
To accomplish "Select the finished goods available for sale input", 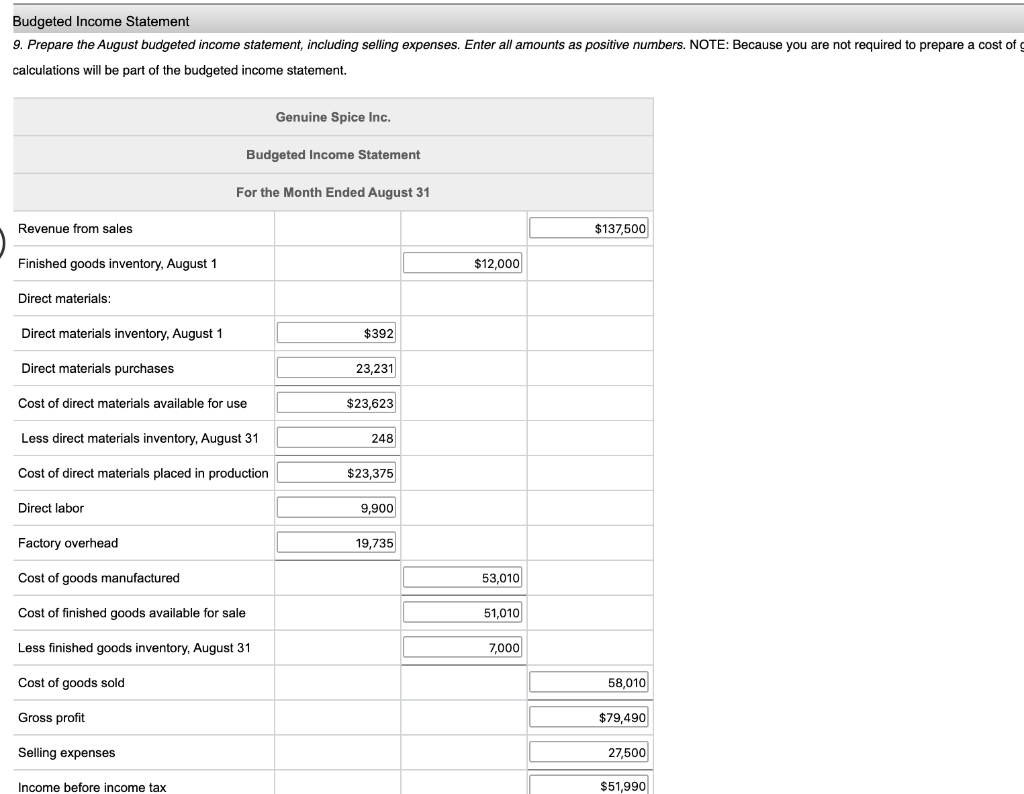I will [x=463, y=612].
